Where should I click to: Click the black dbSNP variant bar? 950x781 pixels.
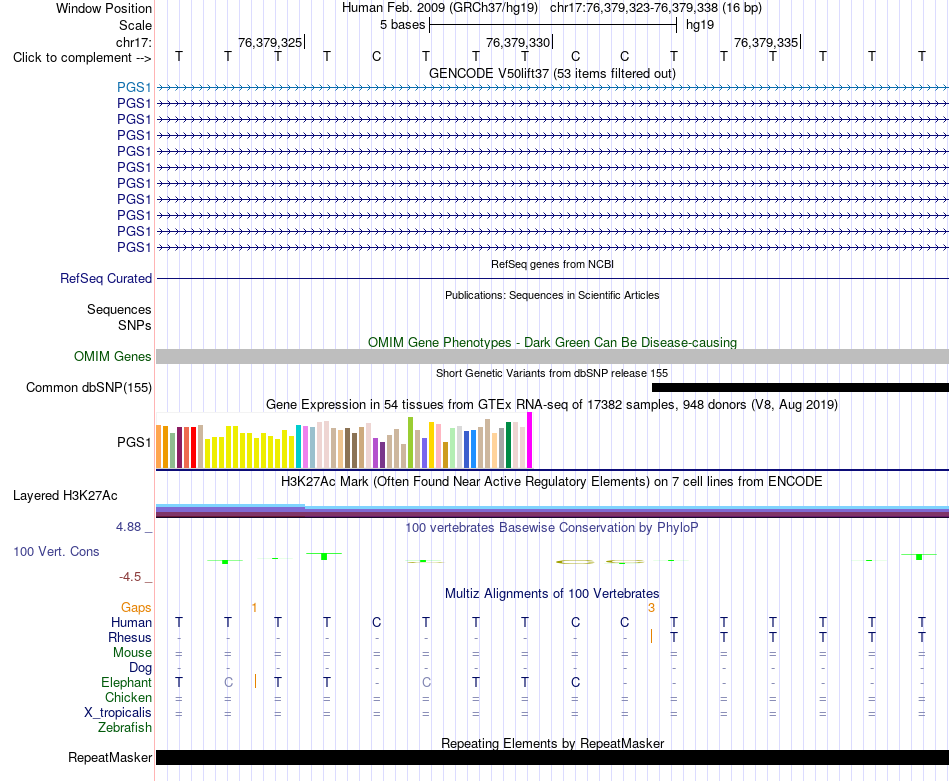click(800, 387)
